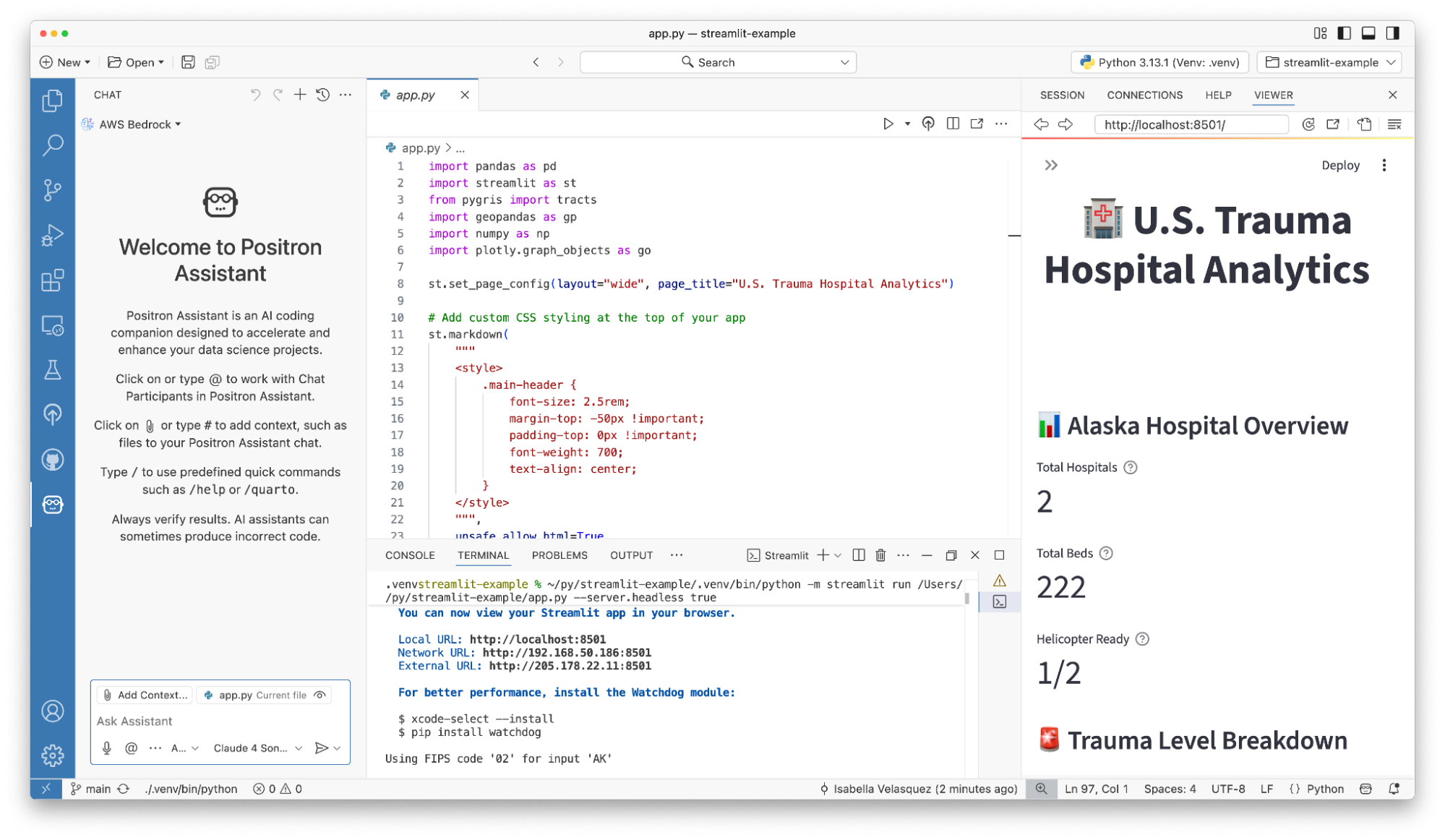Open the Testing flask icon
1445x840 pixels.
pyautogui.click(x=52, y=370)
